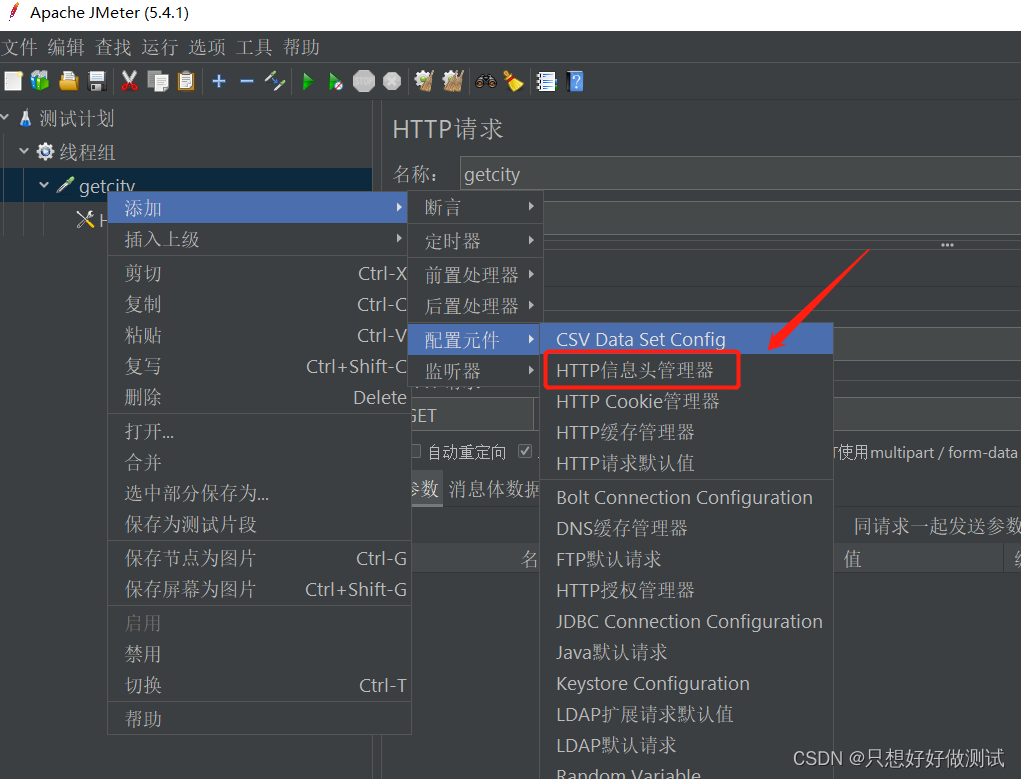Click the flask icon of 测试计划
The image size is (1021, 779).
tap(25, 118)
